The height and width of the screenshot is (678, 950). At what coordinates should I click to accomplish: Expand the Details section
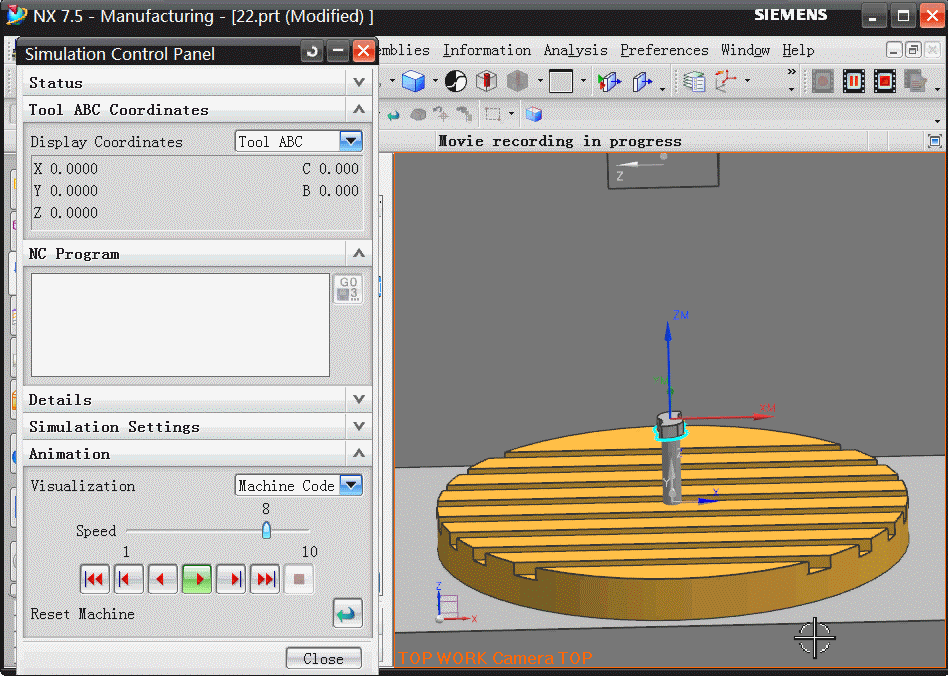(359, 399)
